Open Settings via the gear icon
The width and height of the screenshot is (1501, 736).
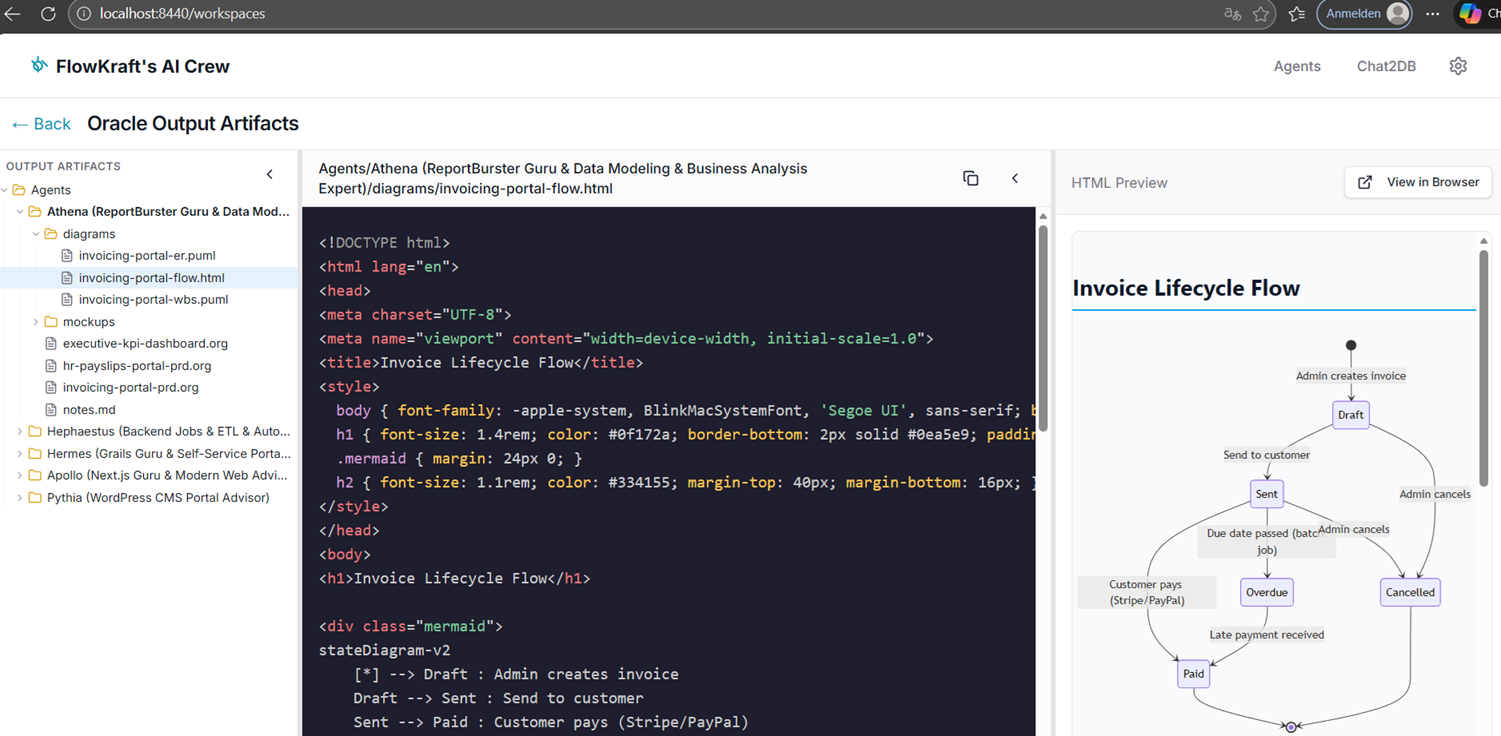tap(1457, 65)
